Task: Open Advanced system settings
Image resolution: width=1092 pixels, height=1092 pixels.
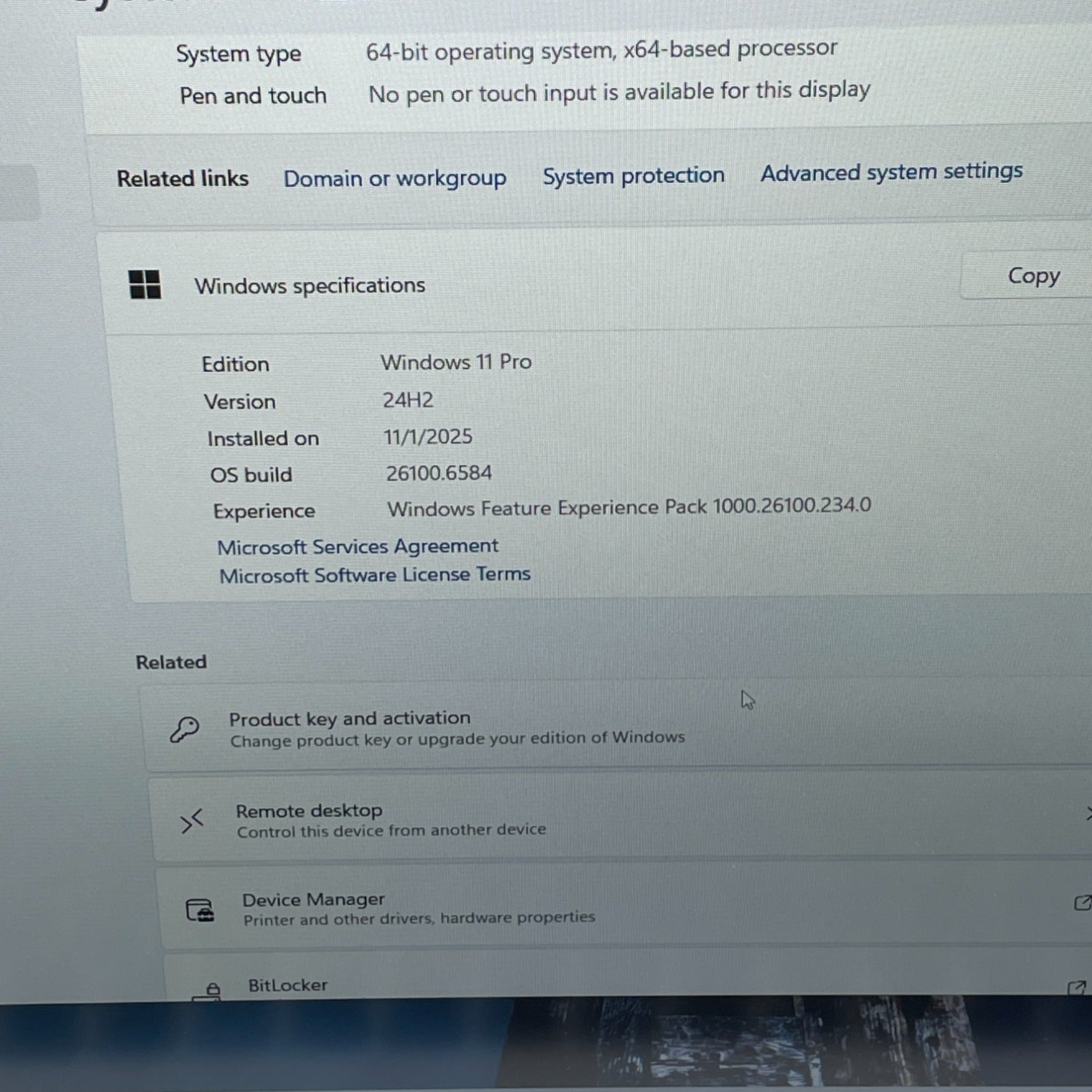Action: pos(891,172)
